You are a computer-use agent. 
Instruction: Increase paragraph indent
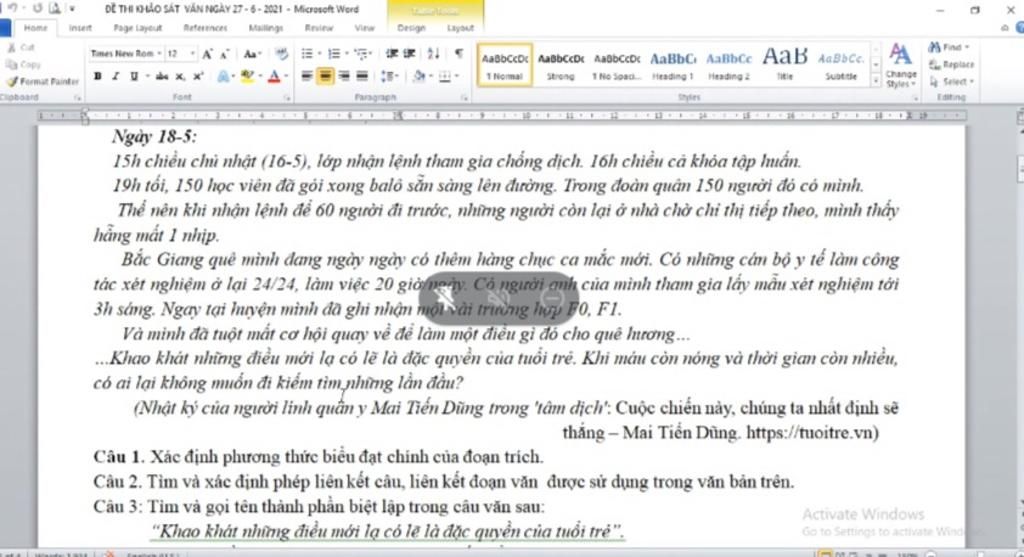pyautogui.click(x=409, y=54)
